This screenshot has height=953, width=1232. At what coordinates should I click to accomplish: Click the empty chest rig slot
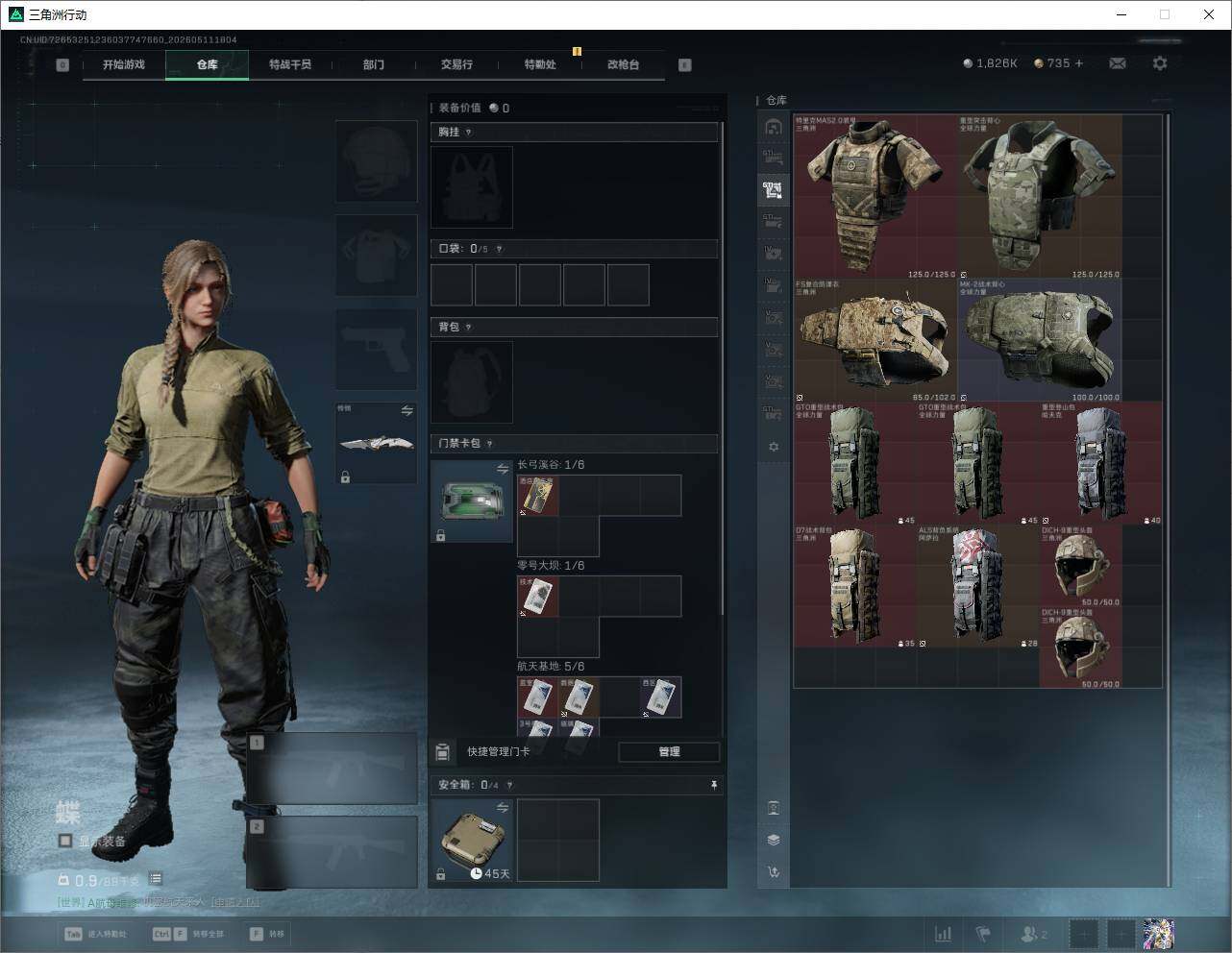[472, 187]
